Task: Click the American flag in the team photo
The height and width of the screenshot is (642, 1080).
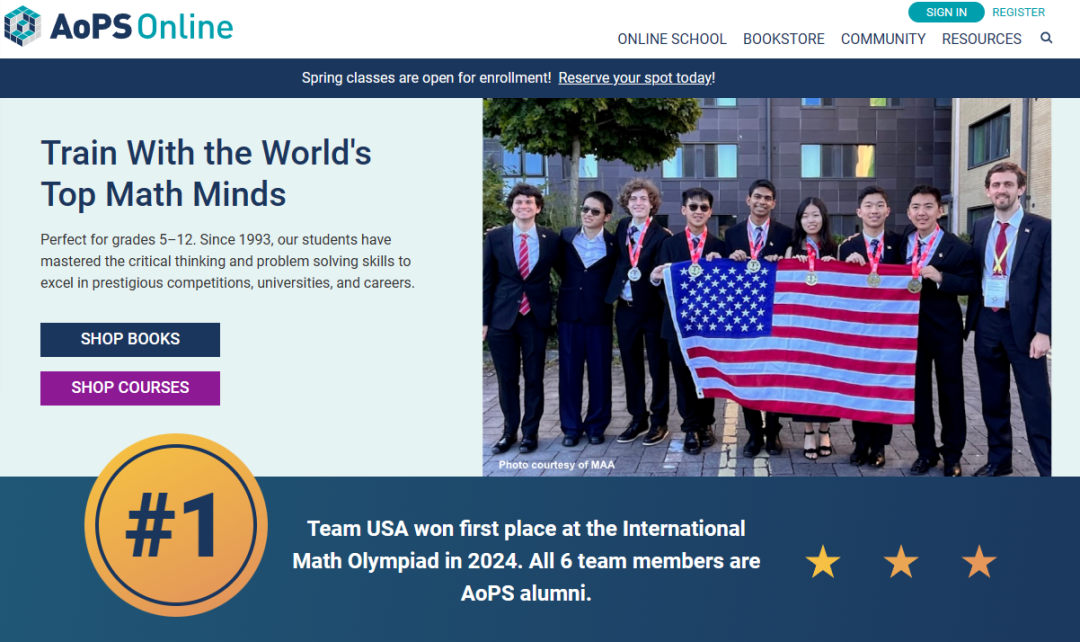Action: click(792, 335)
